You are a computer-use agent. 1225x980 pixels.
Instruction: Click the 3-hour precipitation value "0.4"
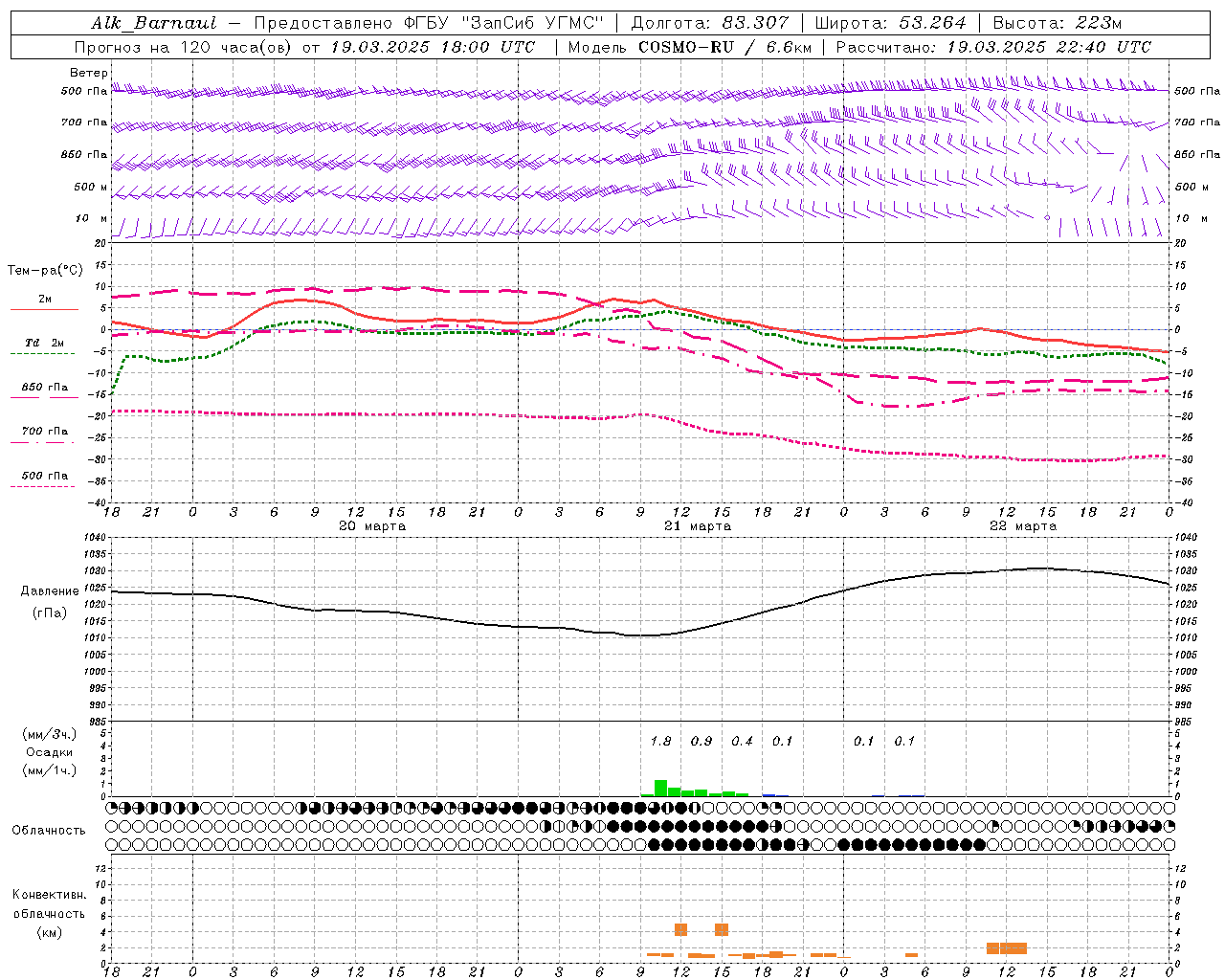(x=743, y=742)
